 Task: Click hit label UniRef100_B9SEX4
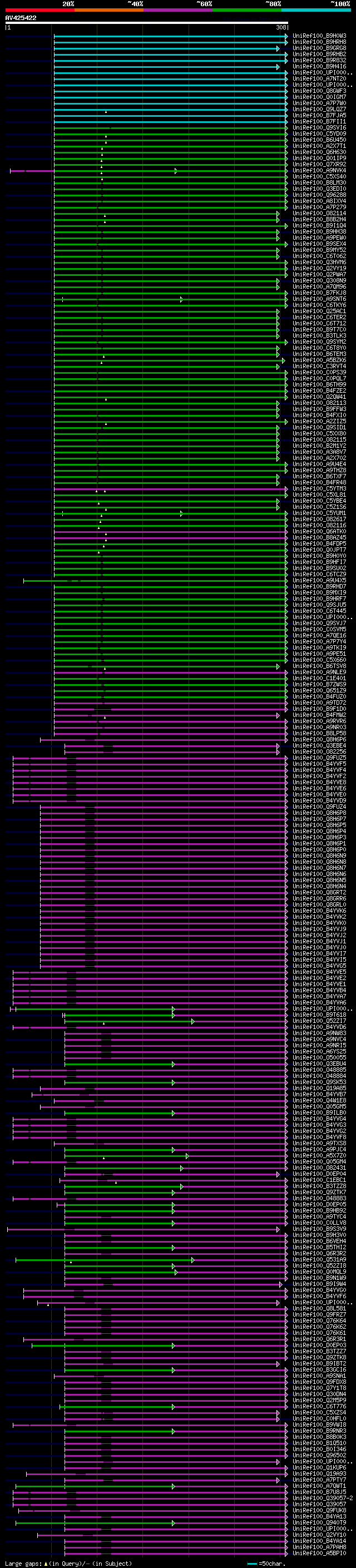point(319,244)
